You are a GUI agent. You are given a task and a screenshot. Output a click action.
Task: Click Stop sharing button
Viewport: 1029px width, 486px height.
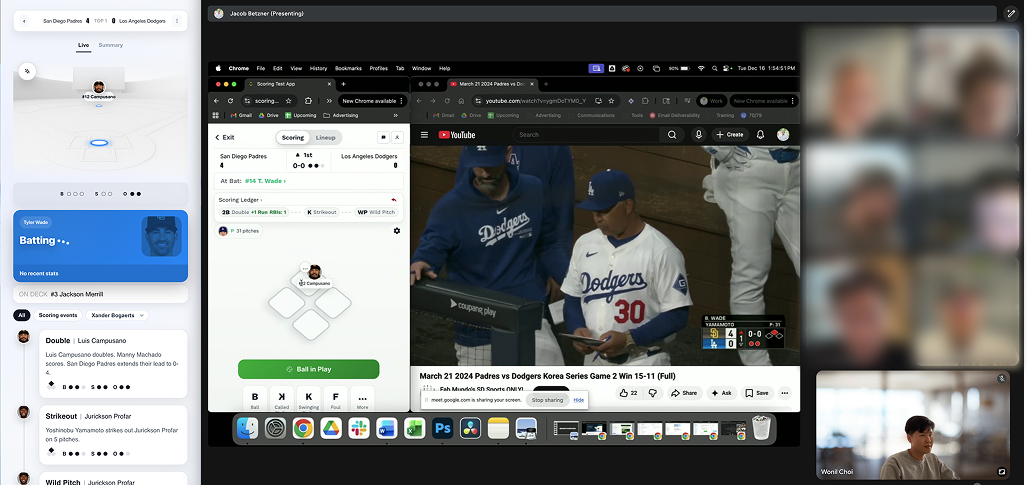point(547,400)
